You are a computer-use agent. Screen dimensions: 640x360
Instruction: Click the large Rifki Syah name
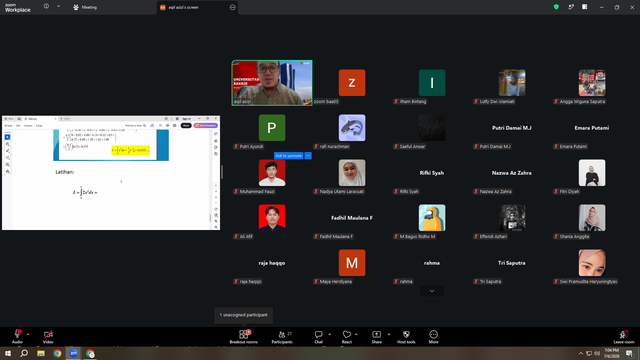(432, 173)
